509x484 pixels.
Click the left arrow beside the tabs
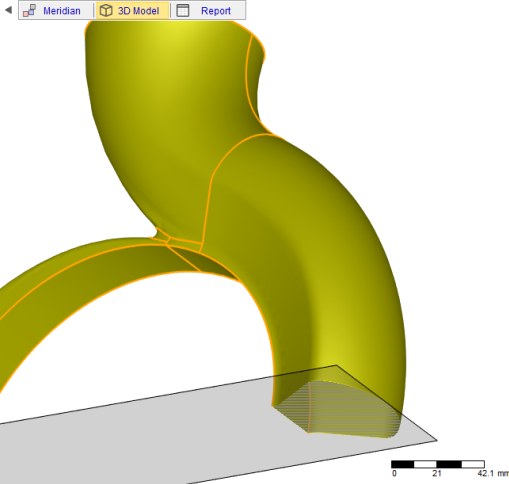(x=9, y=10)
